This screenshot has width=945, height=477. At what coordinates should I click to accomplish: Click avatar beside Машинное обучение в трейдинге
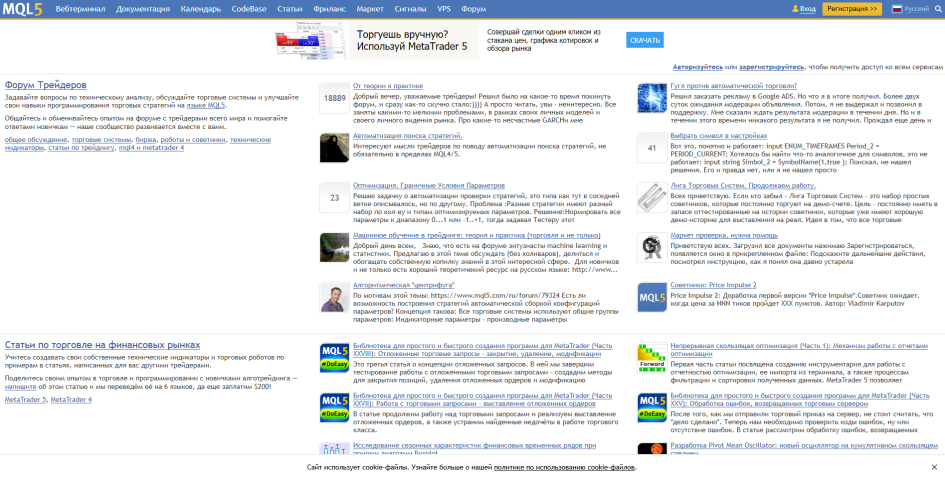tap(334, 247)
